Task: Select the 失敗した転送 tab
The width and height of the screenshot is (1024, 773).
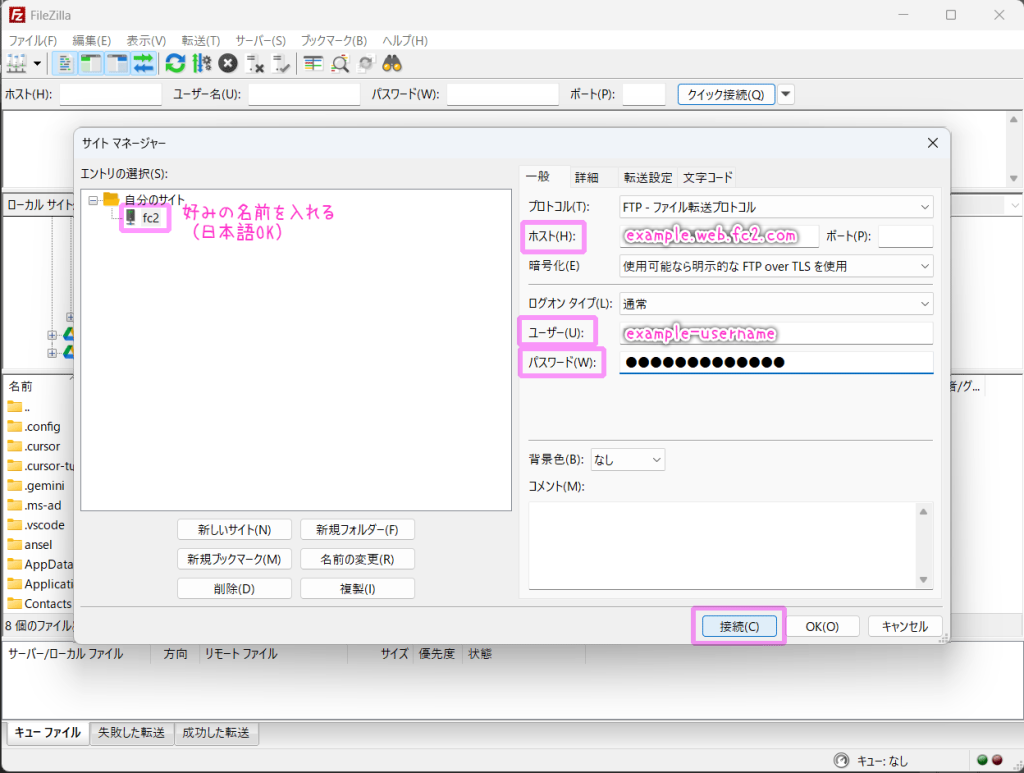Action: pyautogui.click(x=131, y=733)
